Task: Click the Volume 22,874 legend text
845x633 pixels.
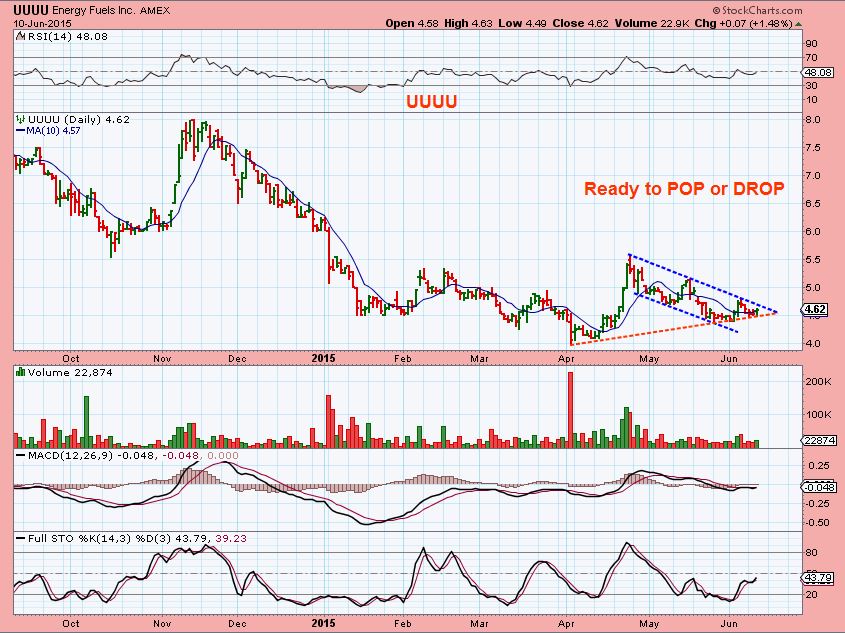Action: (70, 372)
